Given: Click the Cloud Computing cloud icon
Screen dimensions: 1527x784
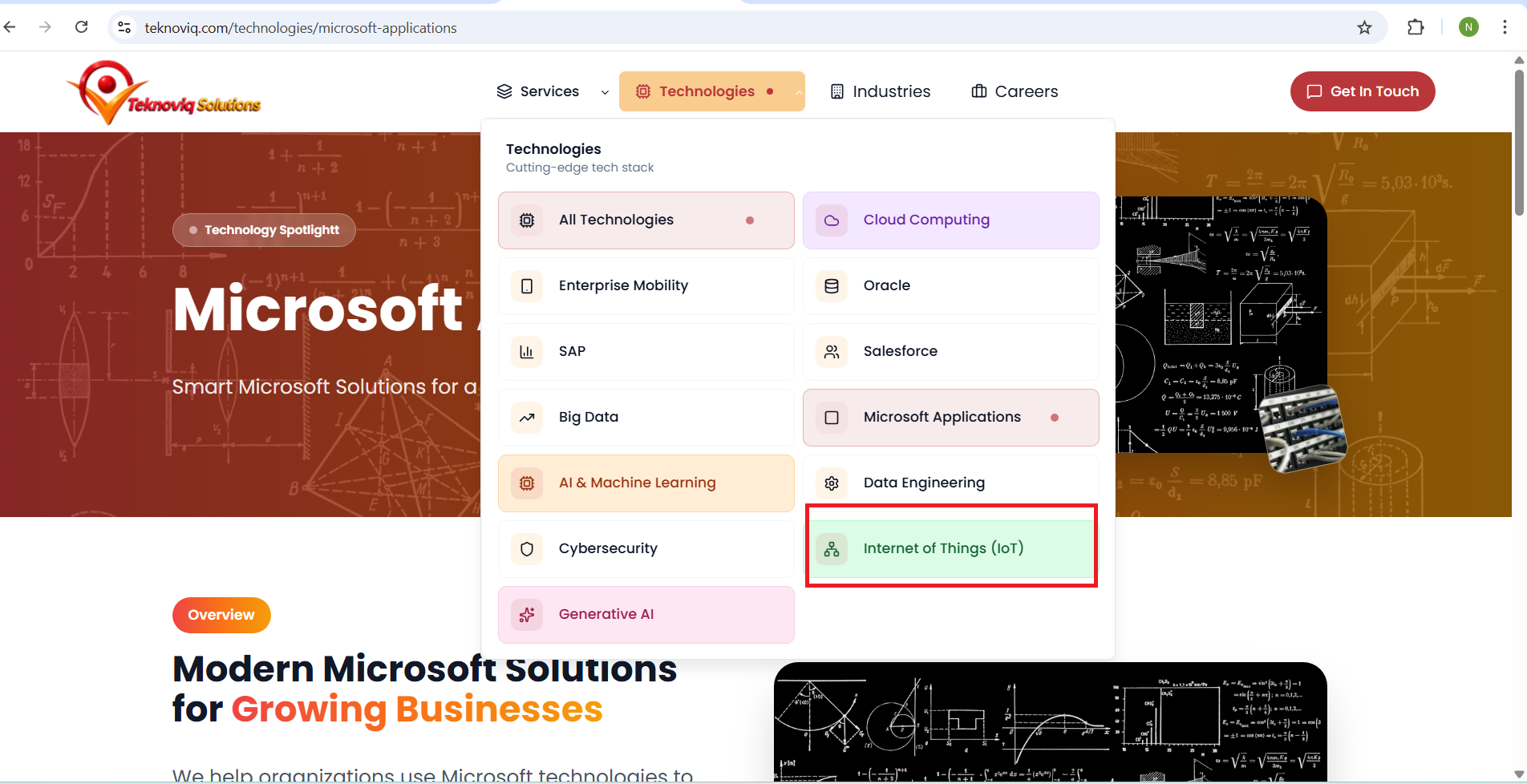Looking at the screenshot, I should (832, 220).
